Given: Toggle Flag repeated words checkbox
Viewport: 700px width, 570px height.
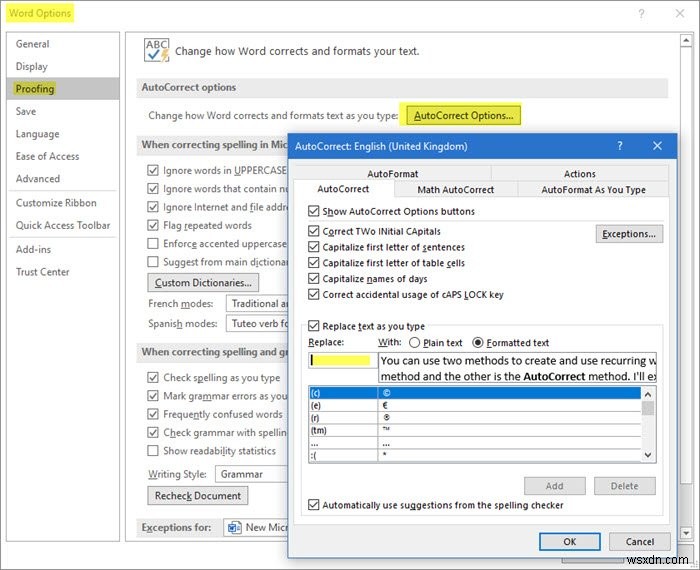Looking at the screenshot, I should pos(153,225).
